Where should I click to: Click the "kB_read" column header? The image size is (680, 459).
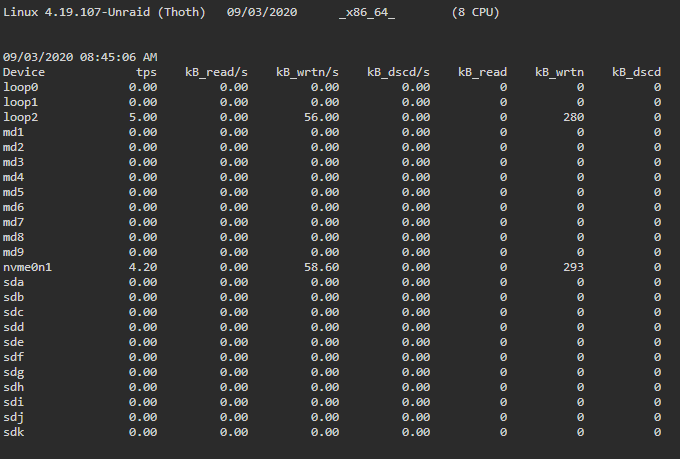pyautogui.click(x=483, y=72)
